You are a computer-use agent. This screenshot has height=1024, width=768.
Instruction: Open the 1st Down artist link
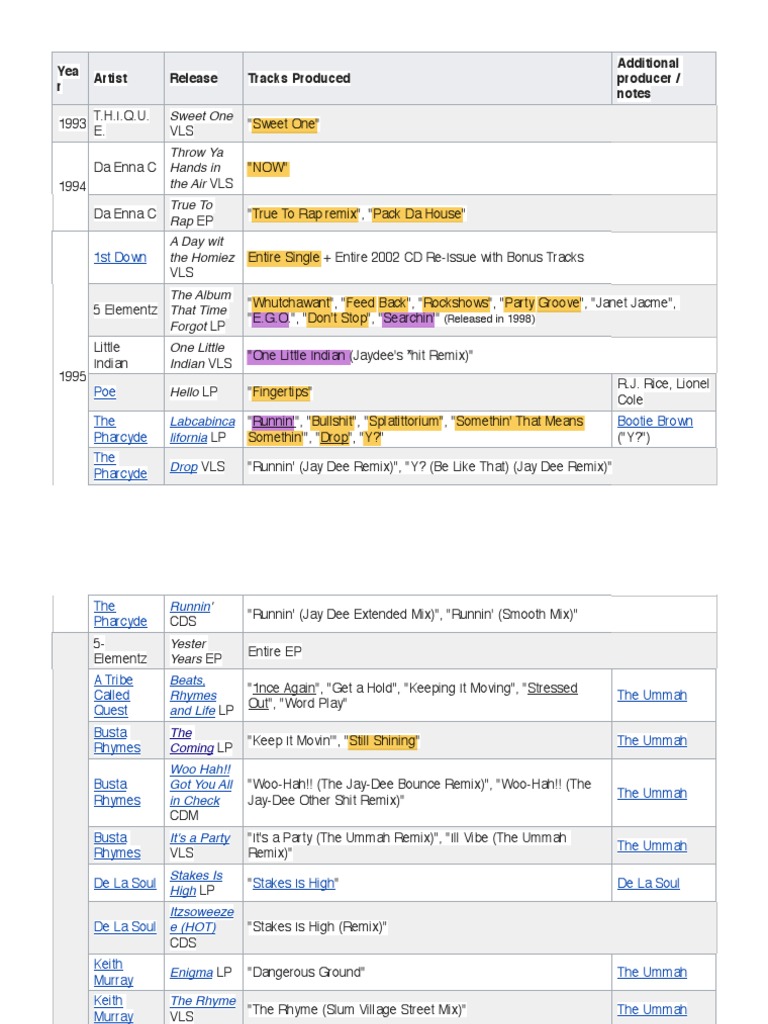pos(120,257)
